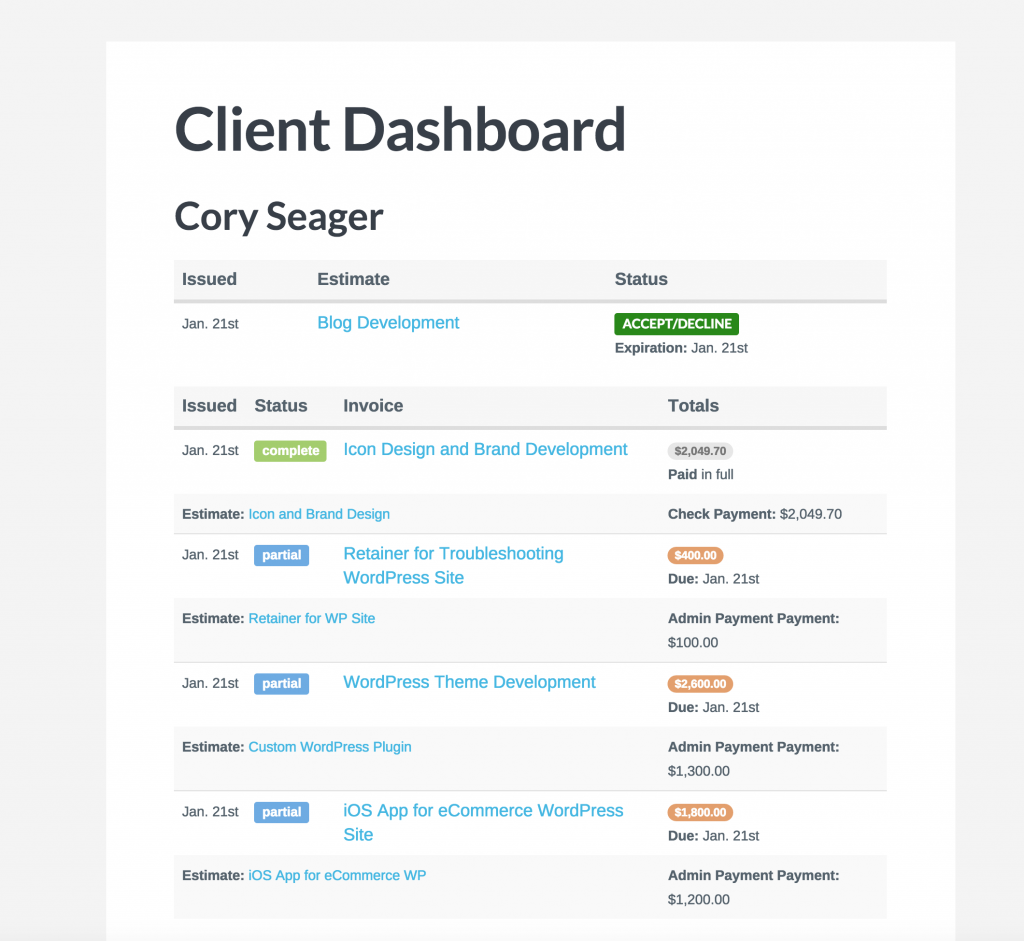Open the Blog Development estimate link

tap(388, 323)
